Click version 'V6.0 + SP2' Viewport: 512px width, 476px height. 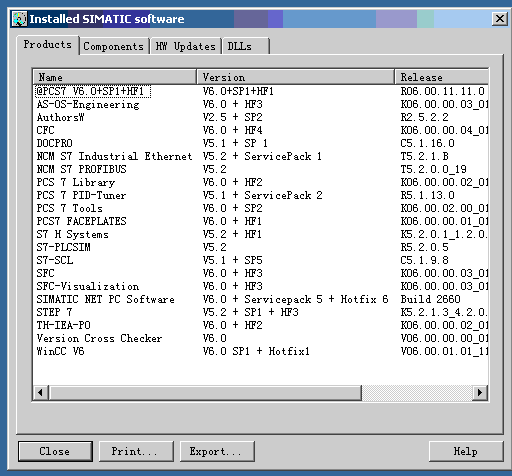click(x=232, y=208)
